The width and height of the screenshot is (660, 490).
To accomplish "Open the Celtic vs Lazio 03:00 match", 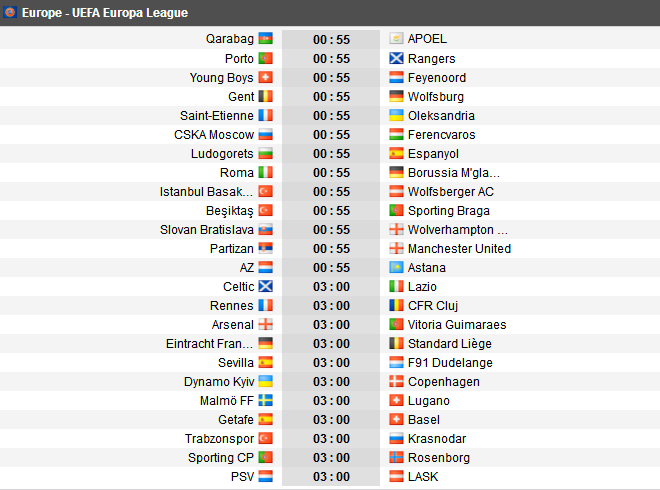I will tap(330, 287).
